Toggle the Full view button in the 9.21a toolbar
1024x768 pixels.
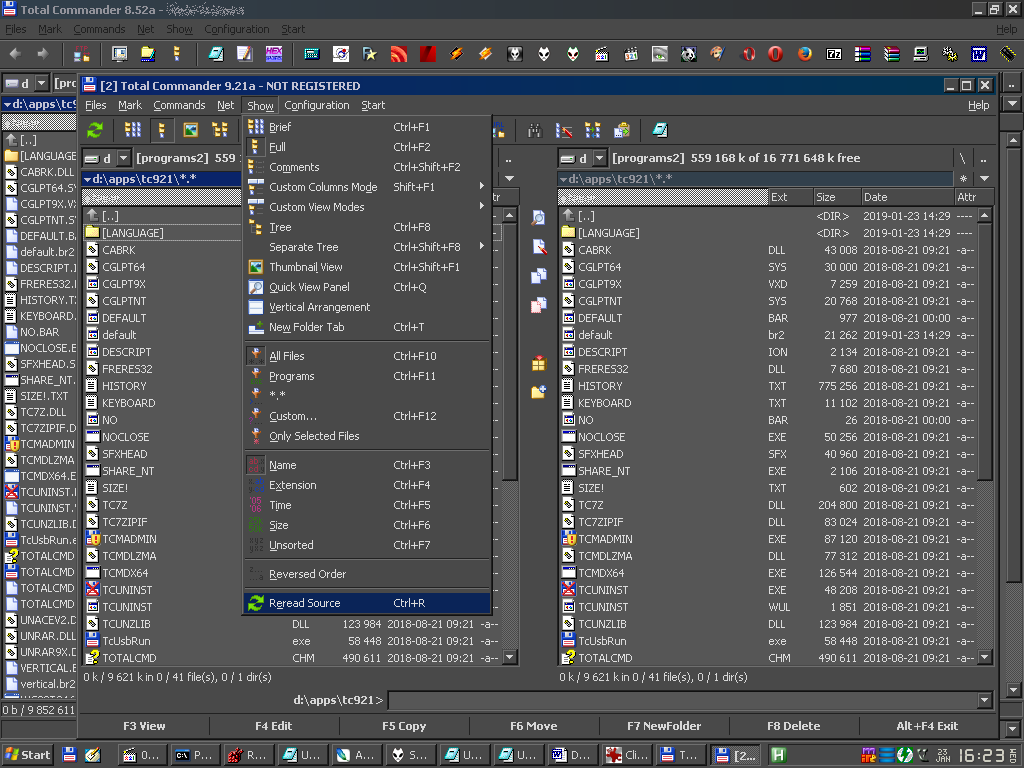point(162,130)
